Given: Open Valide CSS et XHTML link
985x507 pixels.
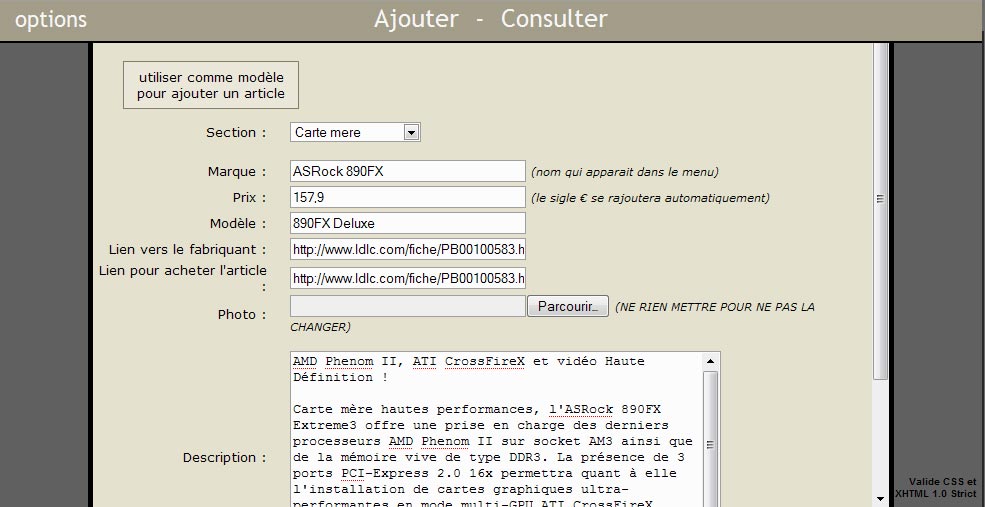Looking at the screenshot, I should 936,487.
